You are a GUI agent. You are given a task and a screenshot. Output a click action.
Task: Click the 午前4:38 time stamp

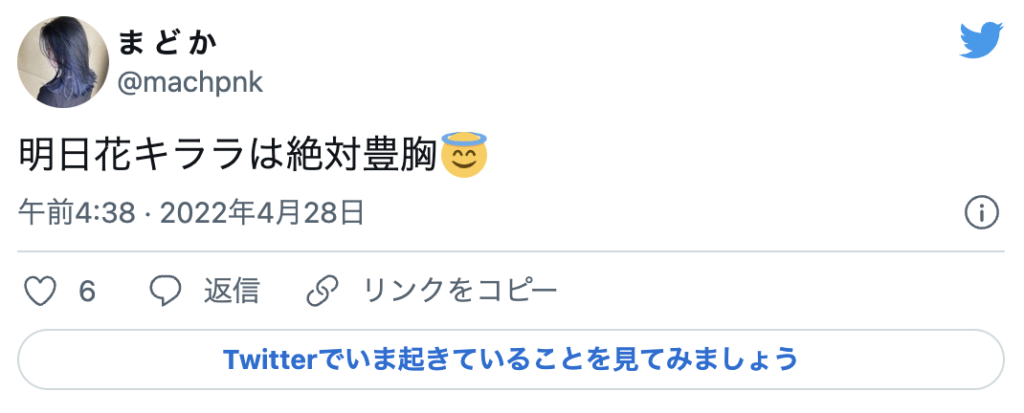tap(77, 214)
